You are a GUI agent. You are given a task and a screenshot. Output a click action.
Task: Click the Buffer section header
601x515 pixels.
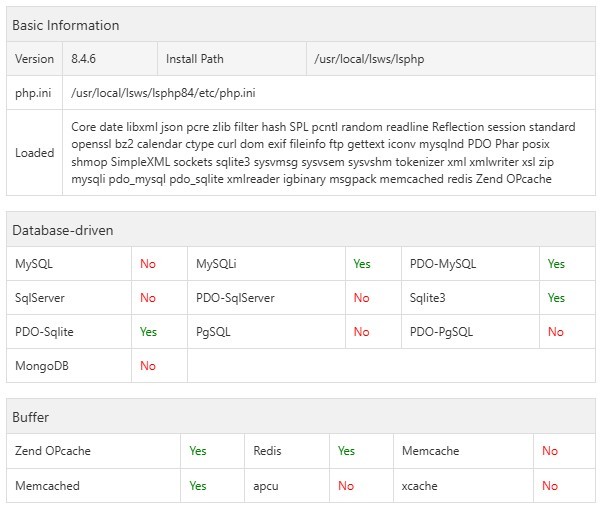(x=30, y=416)
